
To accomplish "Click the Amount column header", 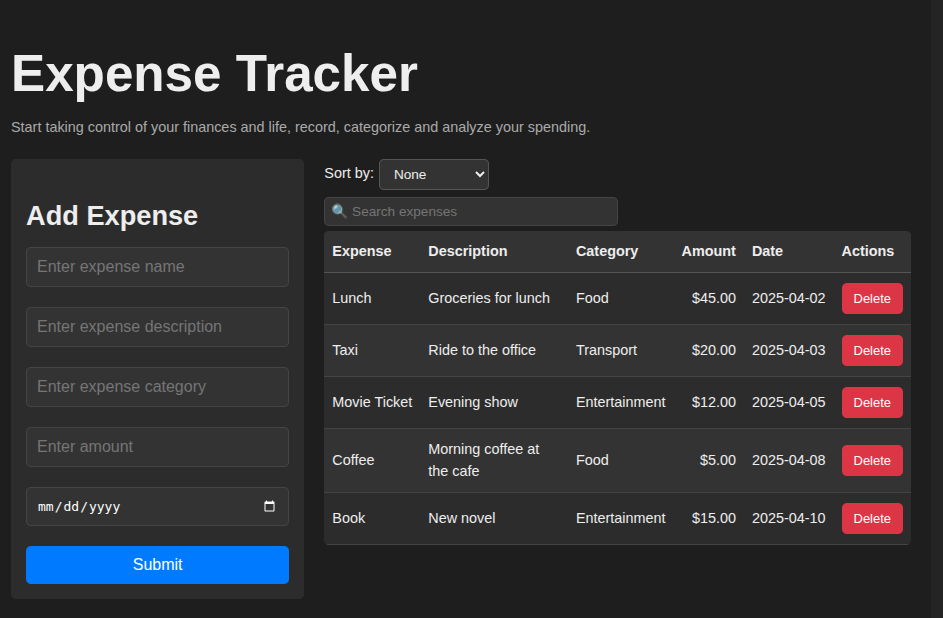I will (708, 251).
